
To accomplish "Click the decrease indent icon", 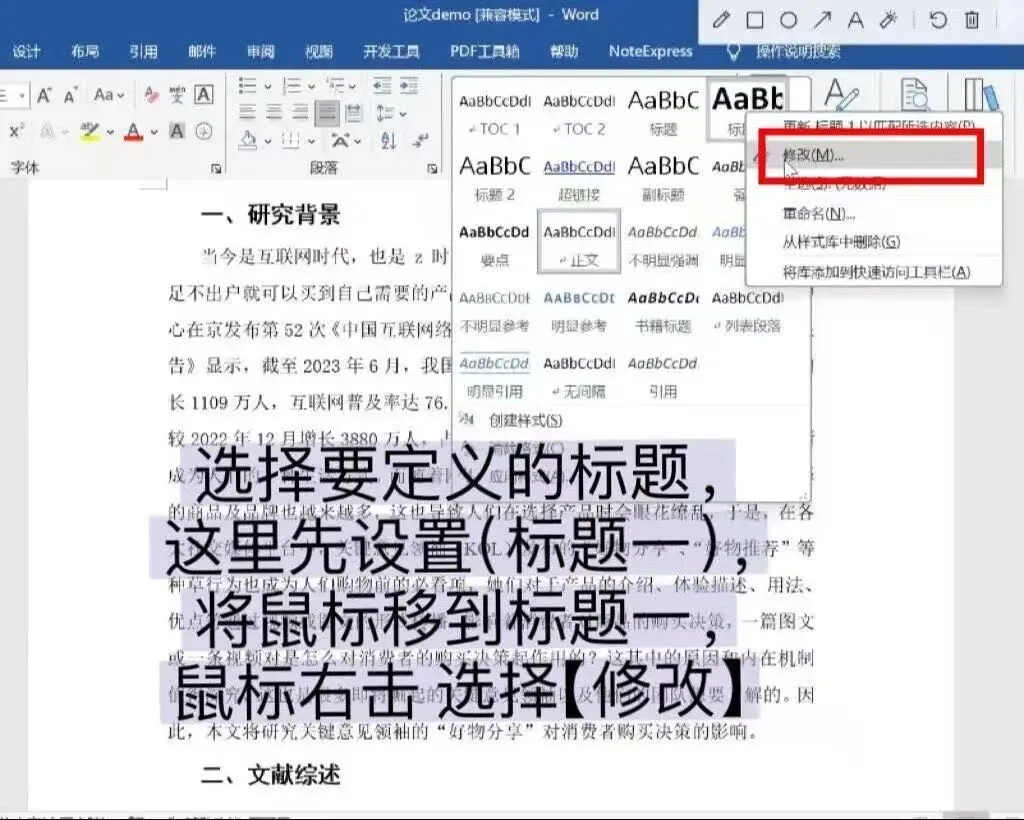I will (382, 86).
